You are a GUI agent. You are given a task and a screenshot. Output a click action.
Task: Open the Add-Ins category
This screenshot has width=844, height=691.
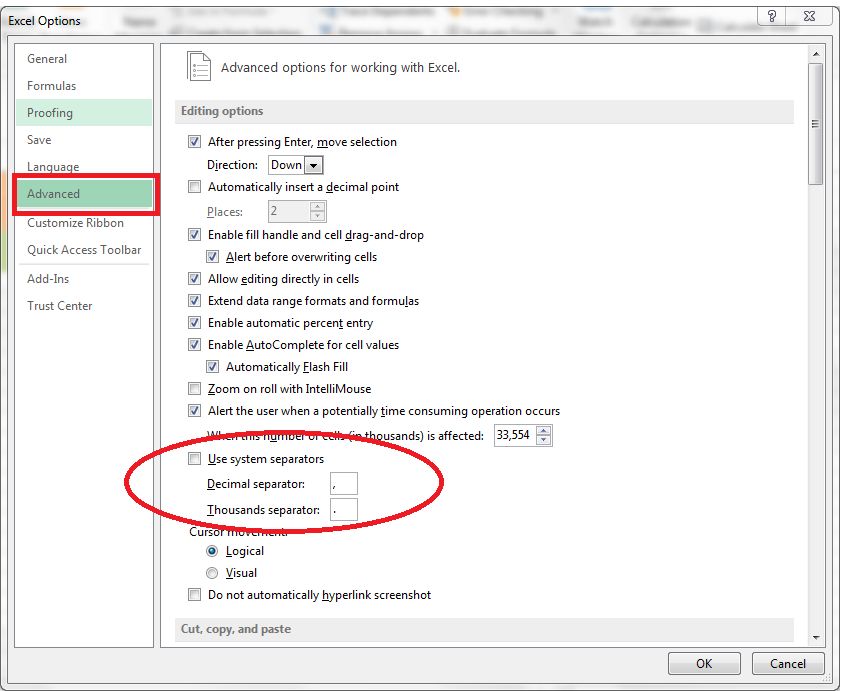[83, 279]
